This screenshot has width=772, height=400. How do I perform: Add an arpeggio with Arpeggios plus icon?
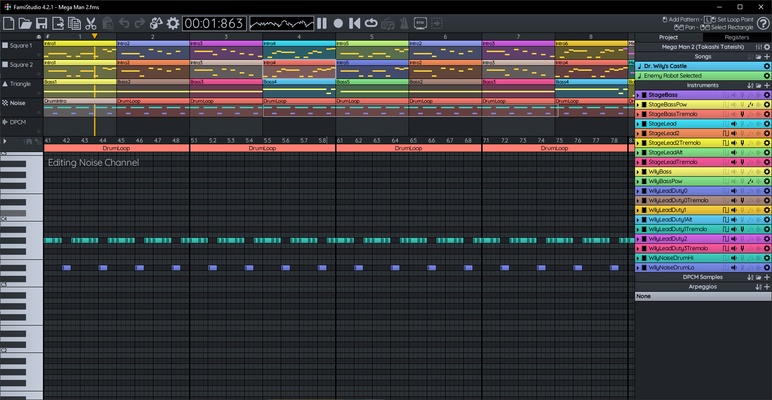pos(767,287)
